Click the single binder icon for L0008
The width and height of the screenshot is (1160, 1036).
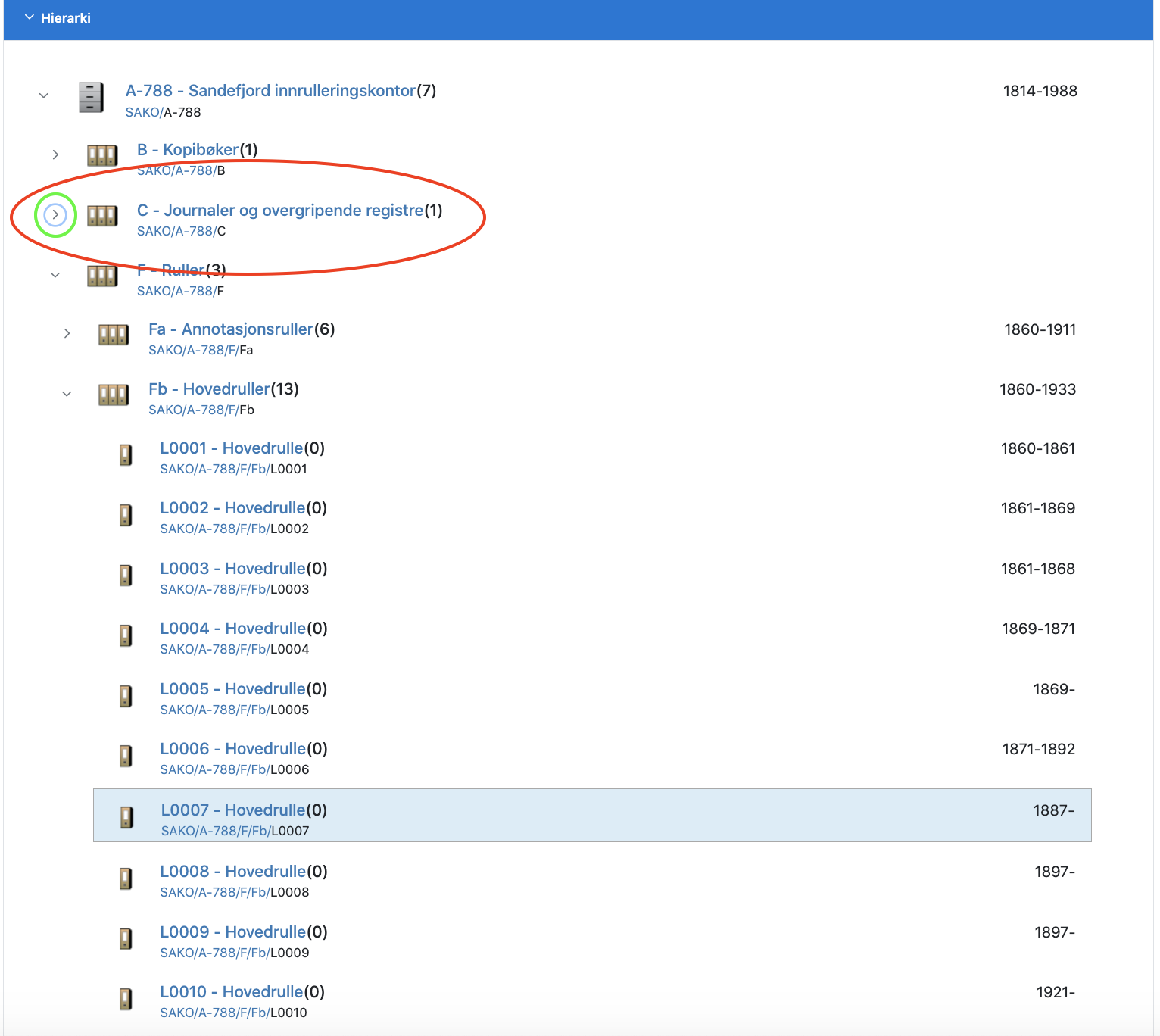coord(126,878)
